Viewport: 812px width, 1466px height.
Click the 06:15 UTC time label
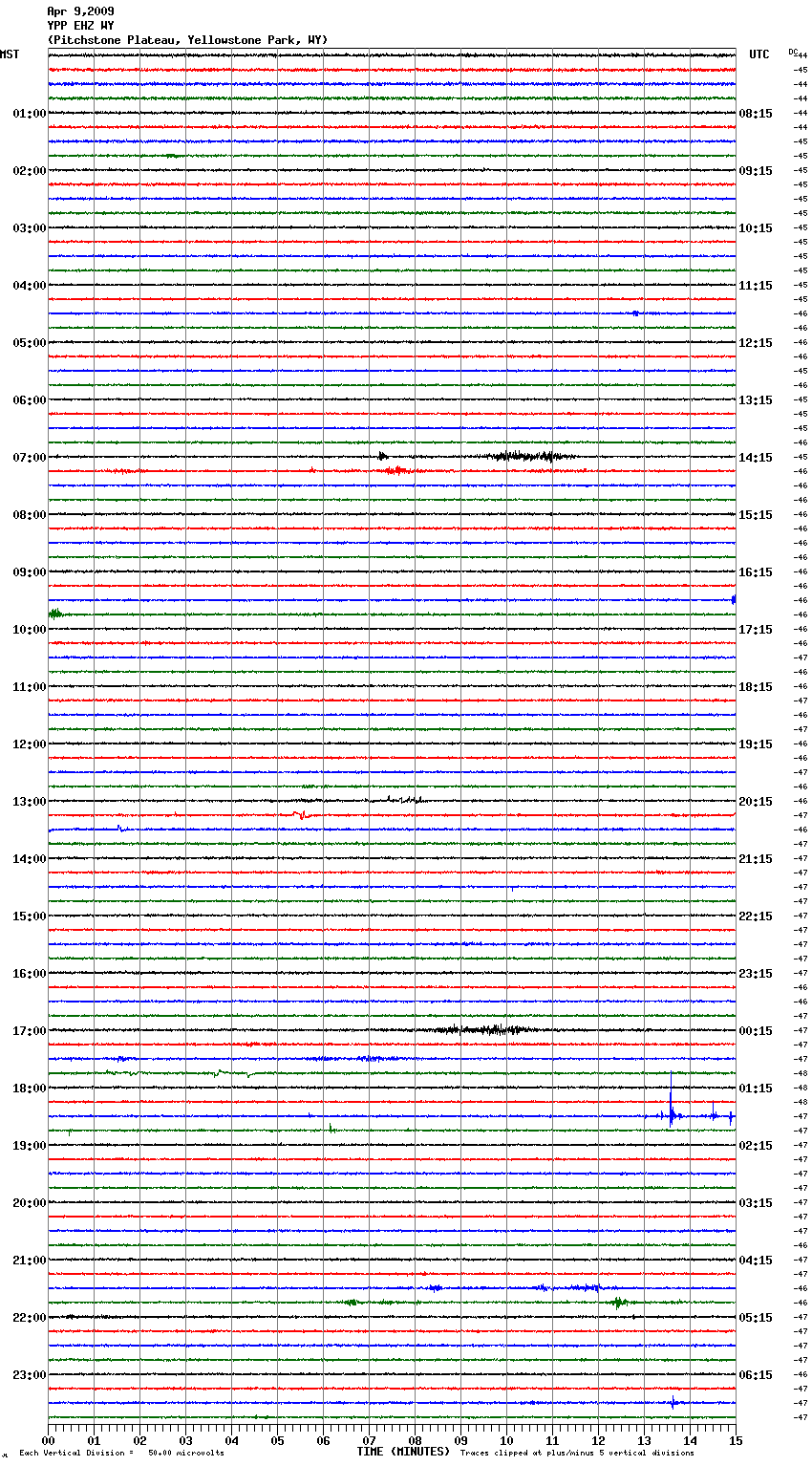point(756,1375)
